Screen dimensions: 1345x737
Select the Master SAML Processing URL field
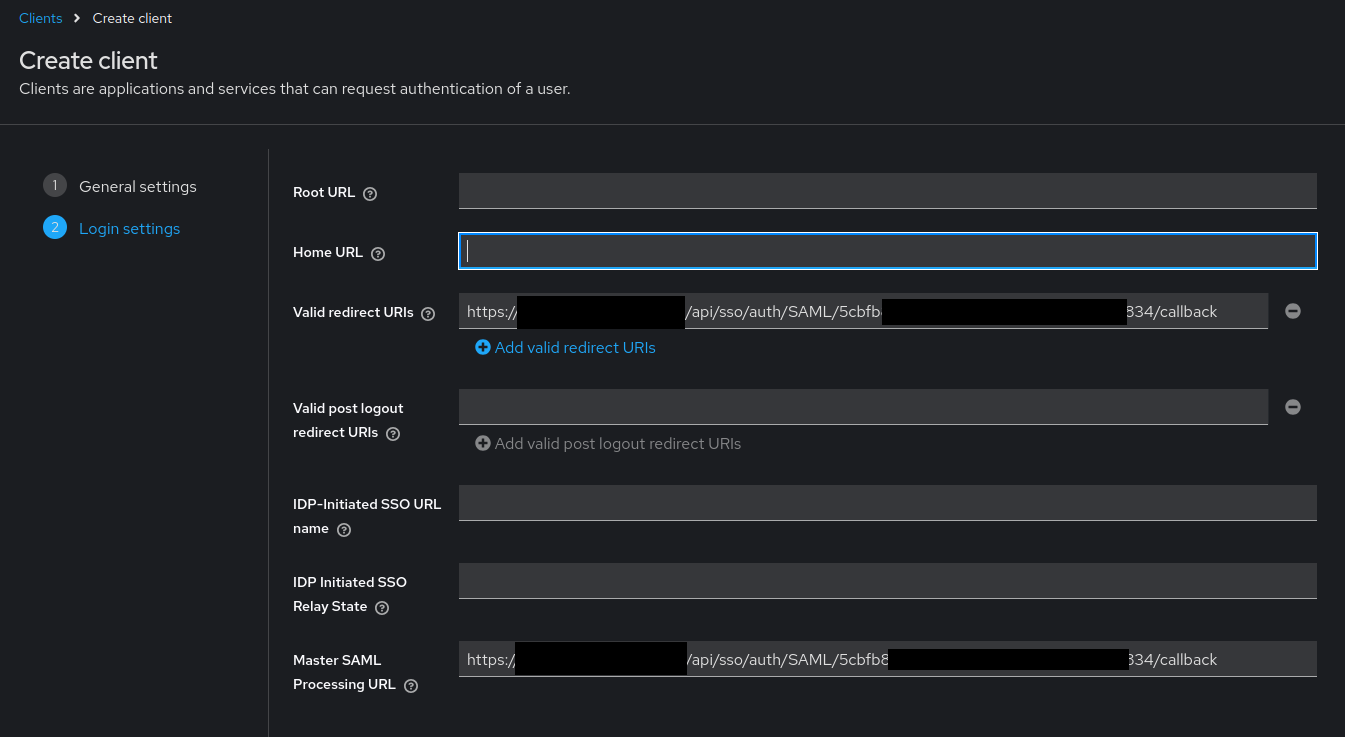[887, 659]
